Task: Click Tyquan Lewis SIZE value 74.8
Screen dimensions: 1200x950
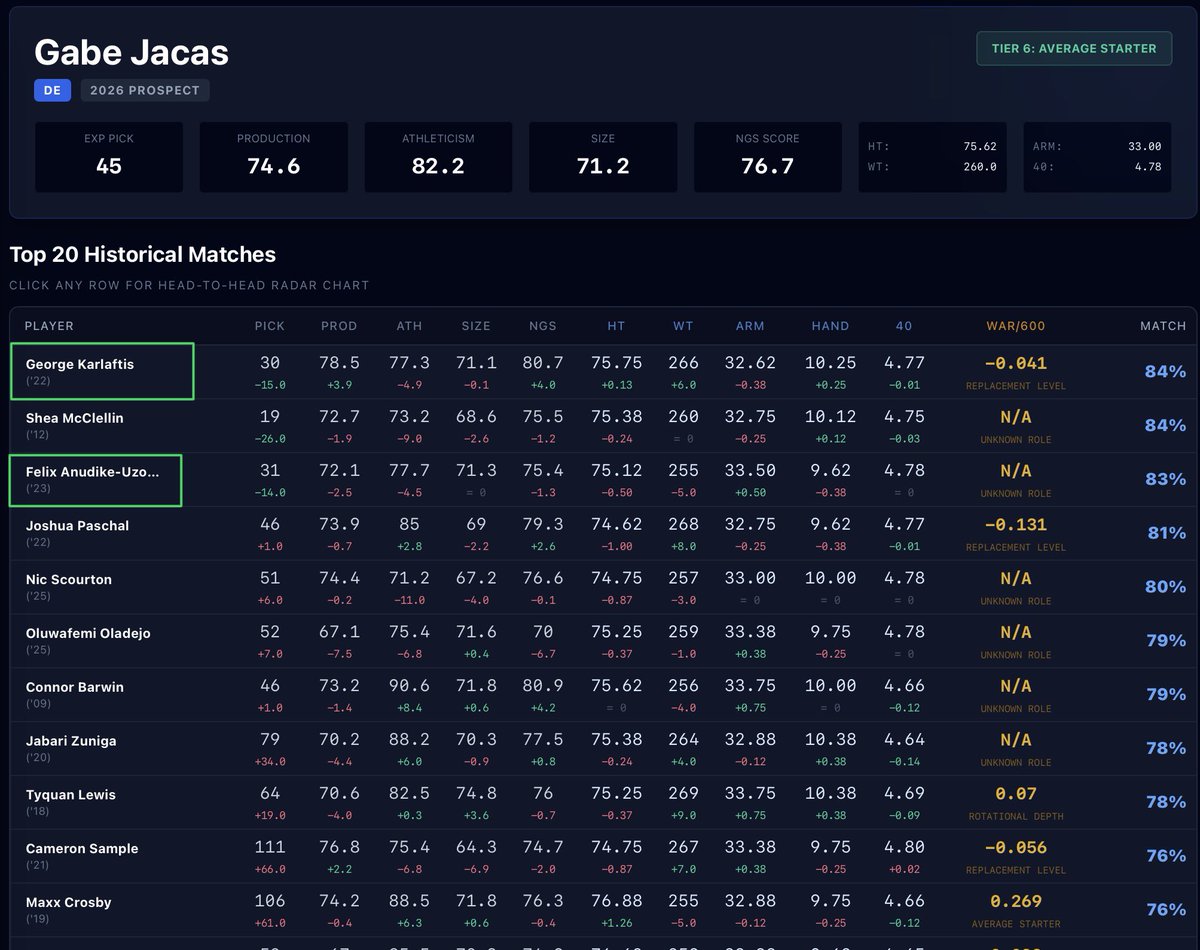Action: tap(476, 794)
